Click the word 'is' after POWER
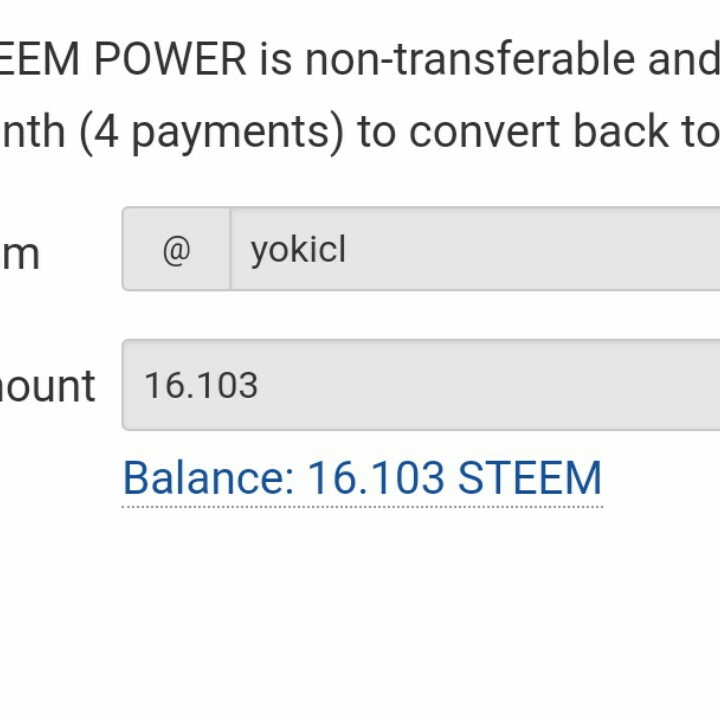This screenshot has width=720, height=720. click(x=276, y=60)
